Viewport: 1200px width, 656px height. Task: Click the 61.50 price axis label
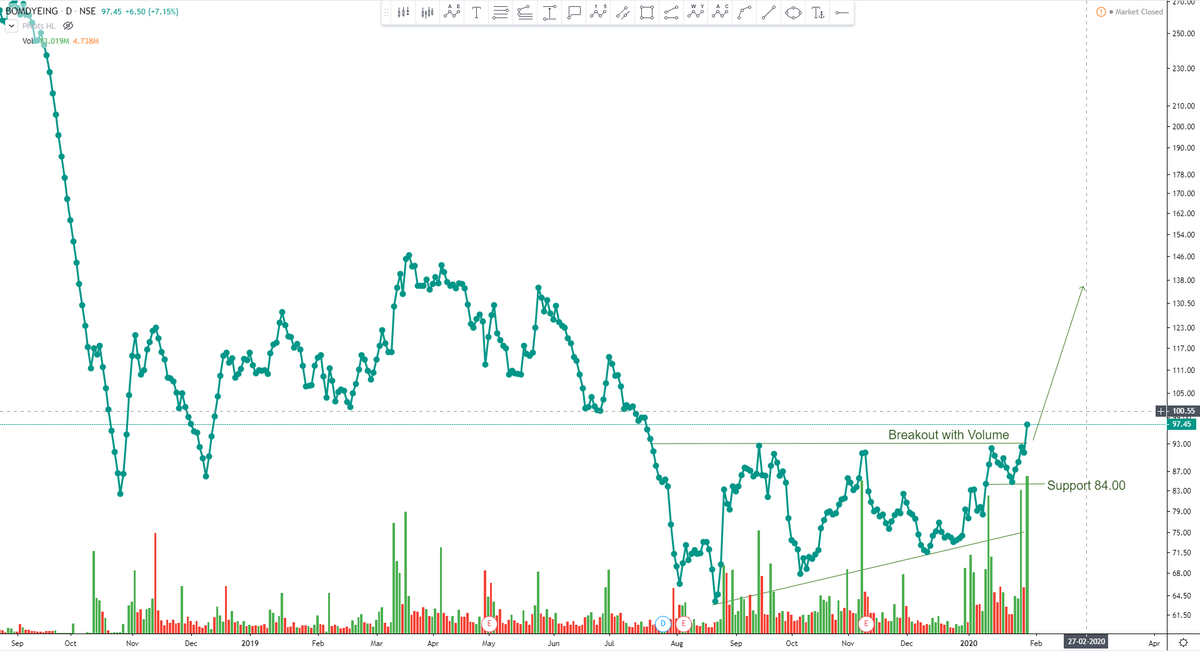1183,616
